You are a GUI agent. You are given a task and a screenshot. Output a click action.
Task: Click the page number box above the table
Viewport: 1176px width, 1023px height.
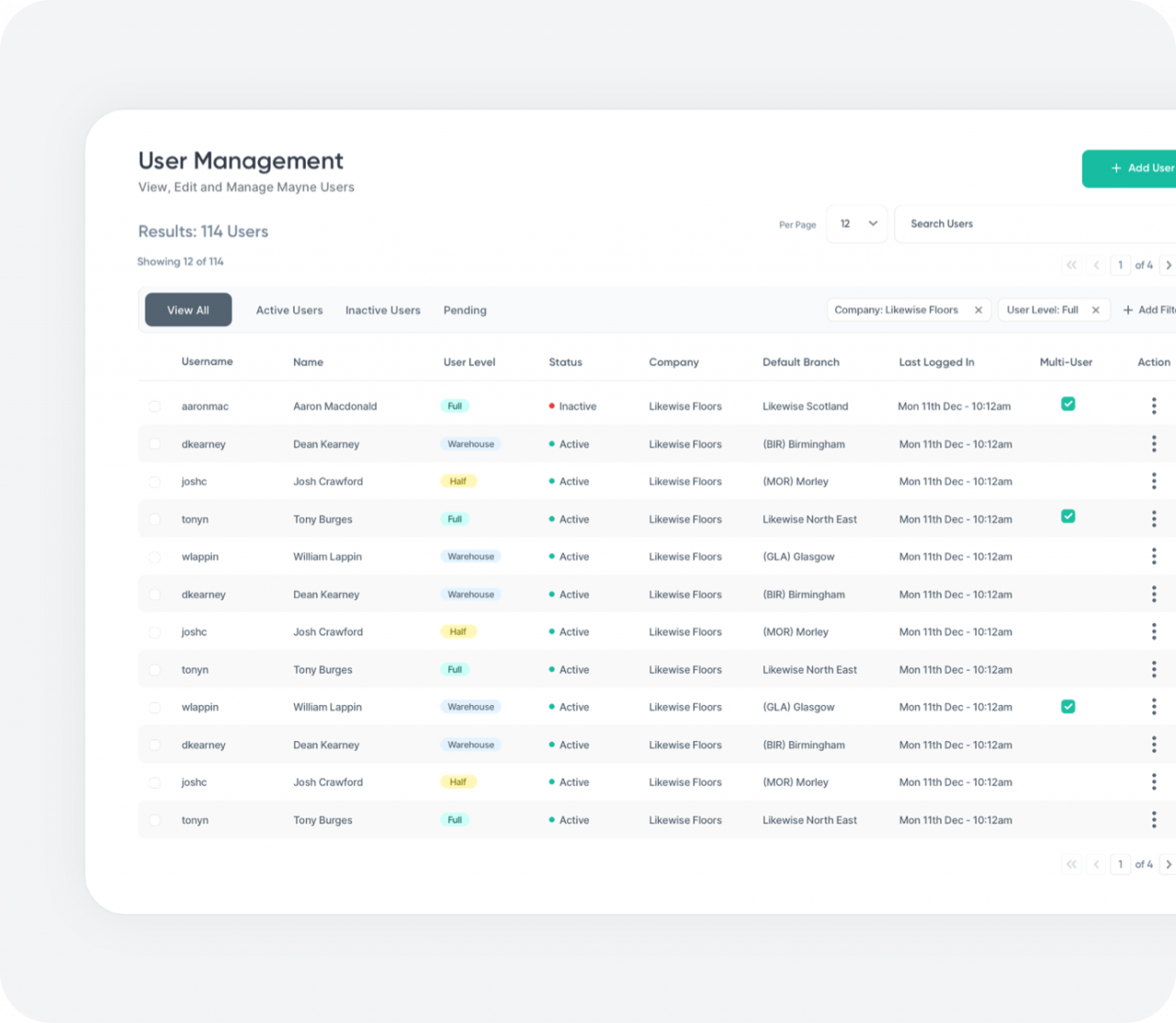(x=1121, y=266)
